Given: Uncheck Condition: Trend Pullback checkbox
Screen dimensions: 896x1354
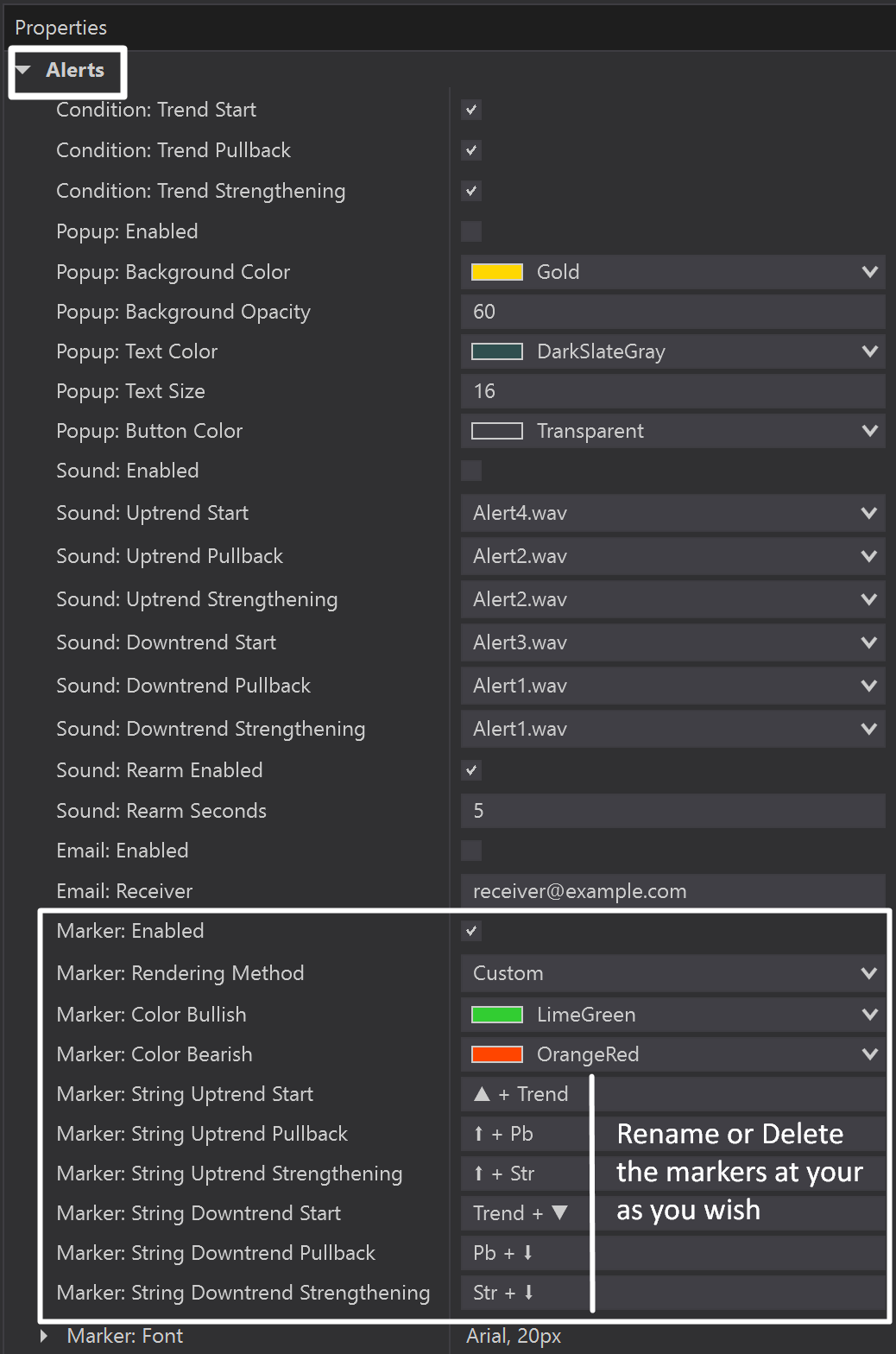Looking at the screenshot, I should pyautogui.click(x=471, y=150).
